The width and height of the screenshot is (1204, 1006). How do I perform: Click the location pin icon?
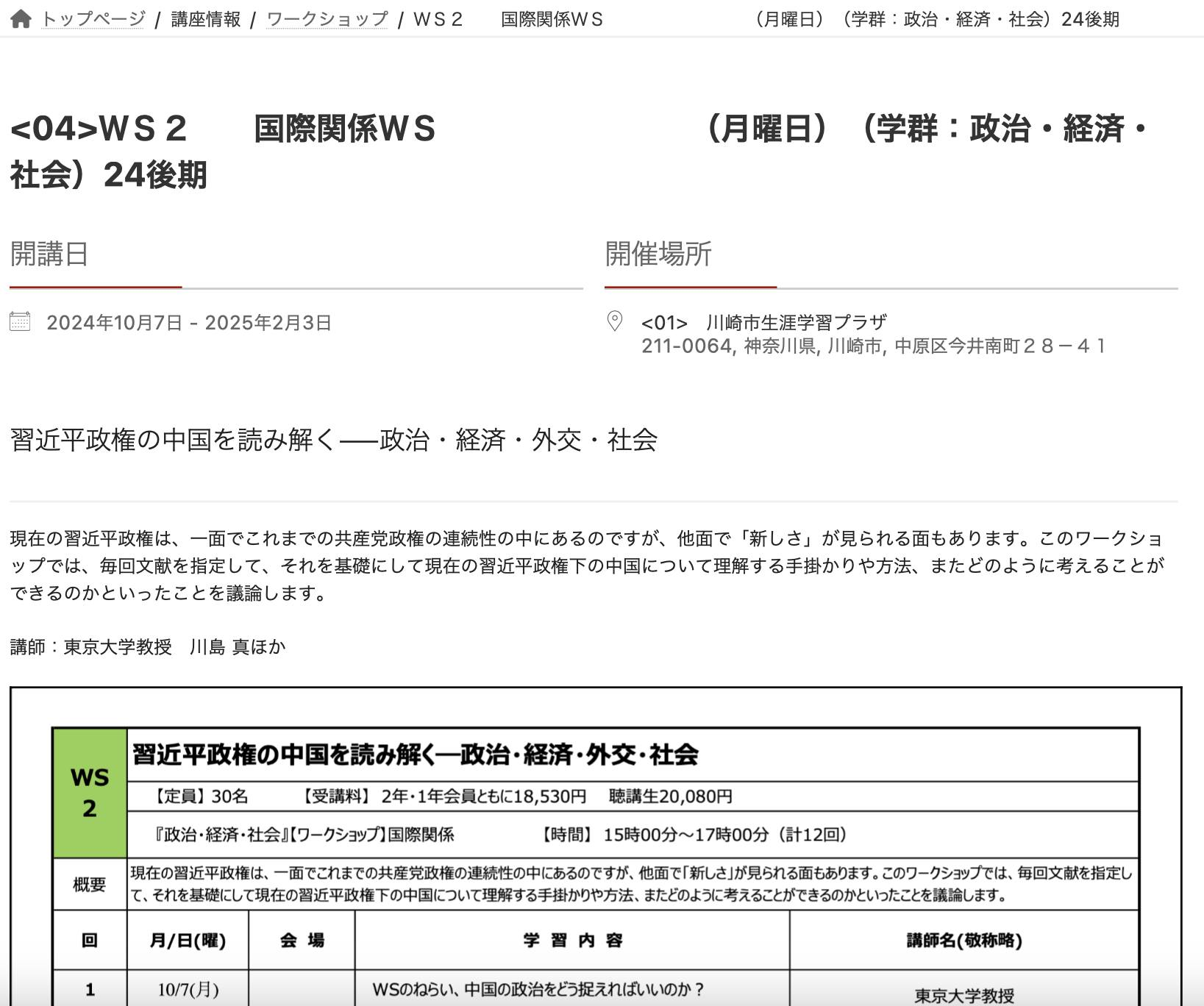point(614,321)
